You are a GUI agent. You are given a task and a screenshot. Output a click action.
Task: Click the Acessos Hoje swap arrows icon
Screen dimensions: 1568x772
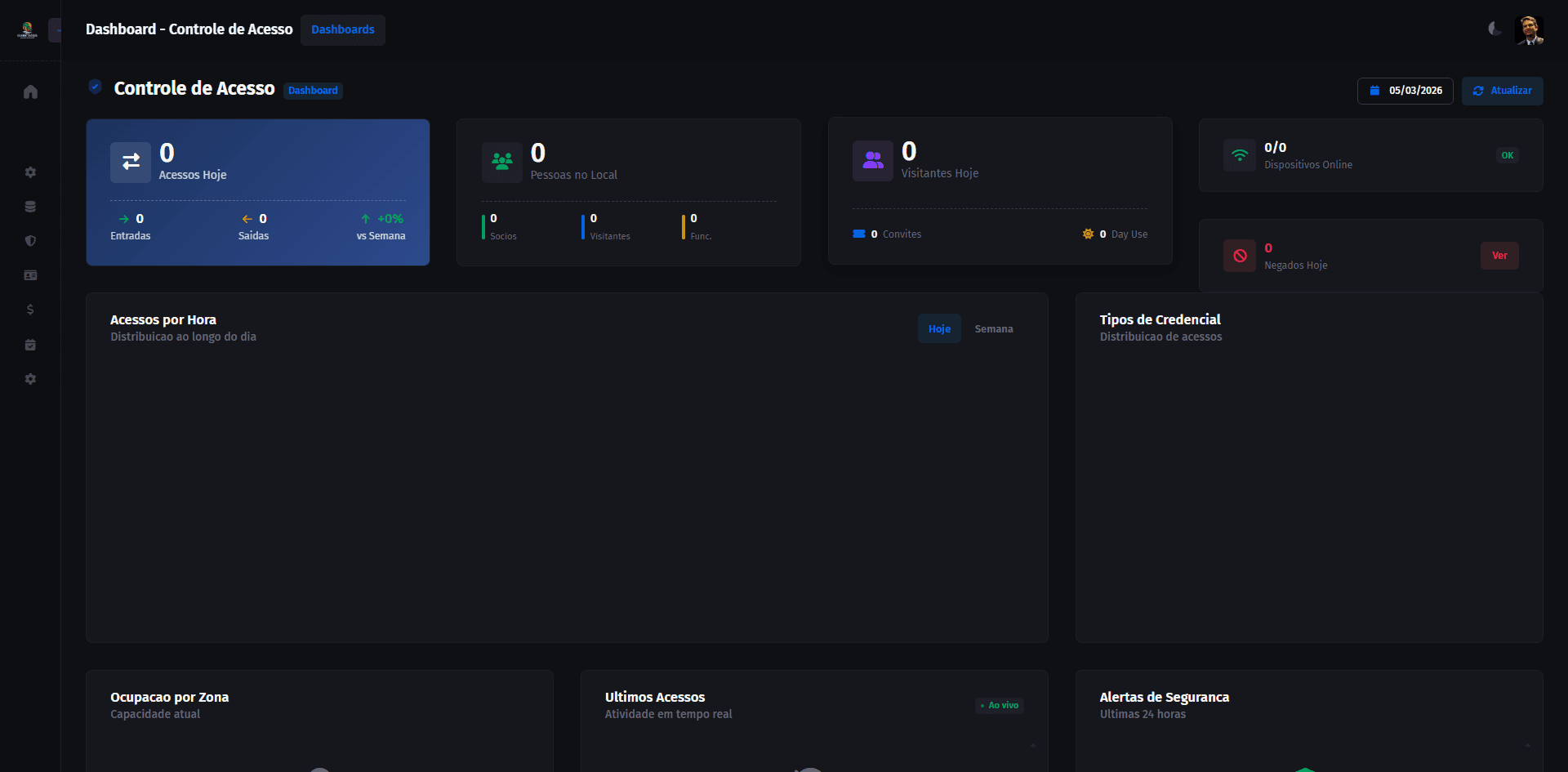coord(131,162)
